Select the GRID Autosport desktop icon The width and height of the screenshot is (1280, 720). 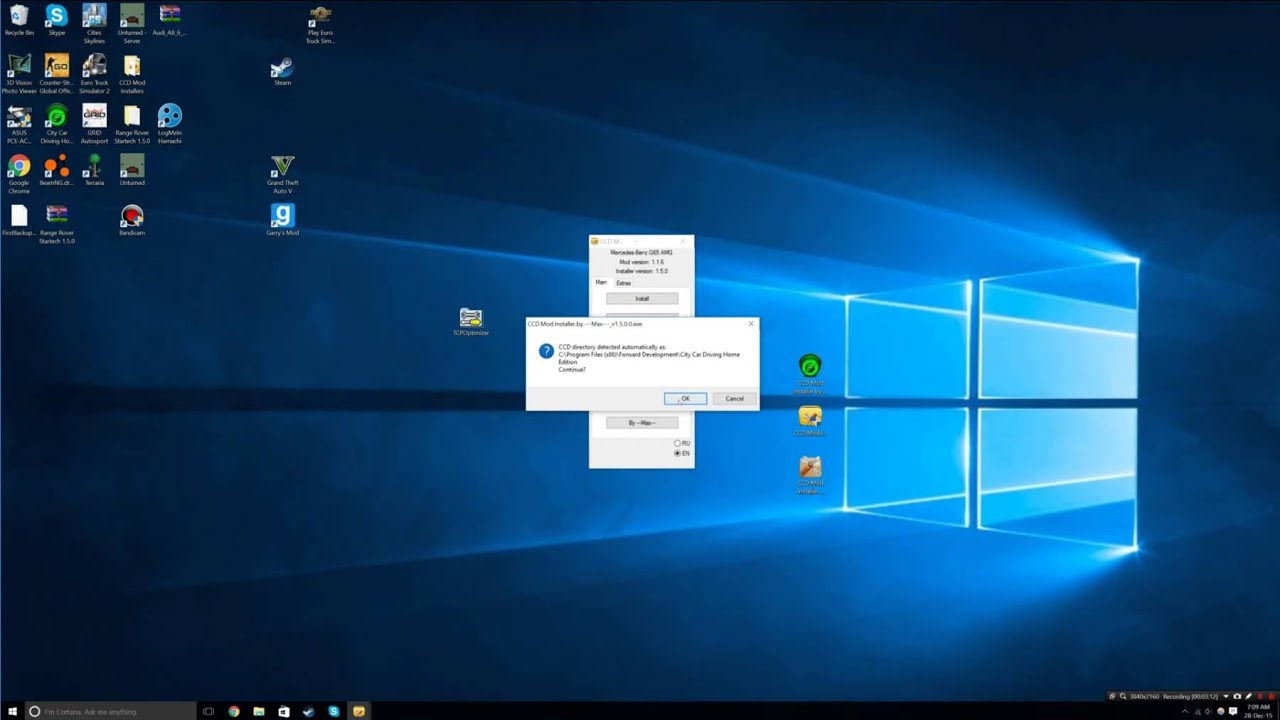[94, 124]
